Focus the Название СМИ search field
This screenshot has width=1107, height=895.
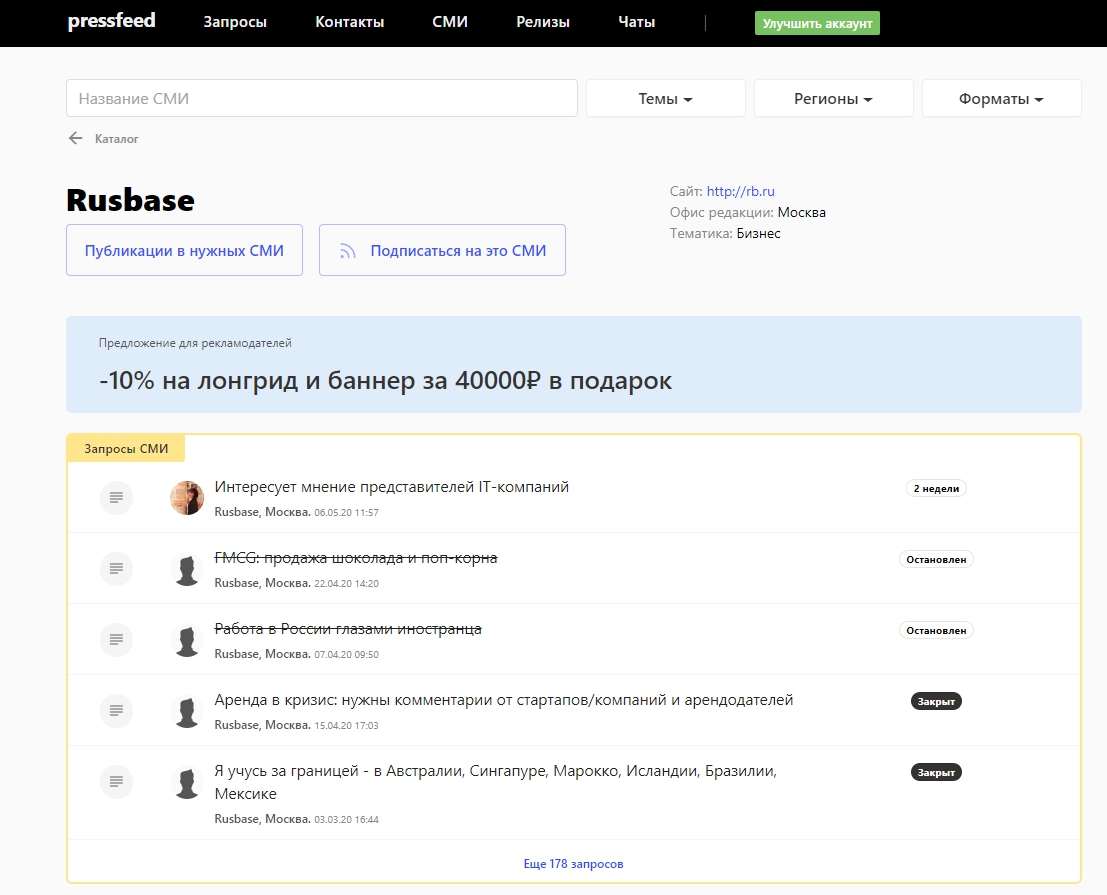[321, 99]
